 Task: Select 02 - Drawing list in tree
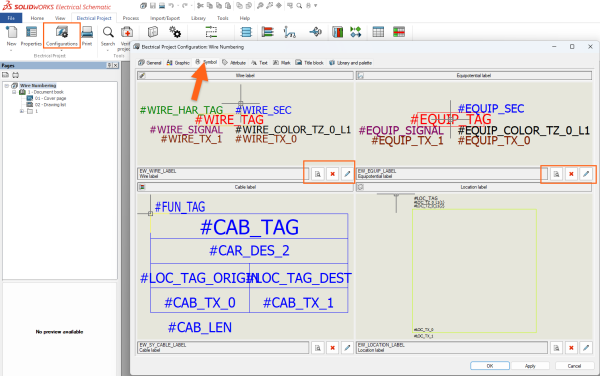[x=51, y=105]
